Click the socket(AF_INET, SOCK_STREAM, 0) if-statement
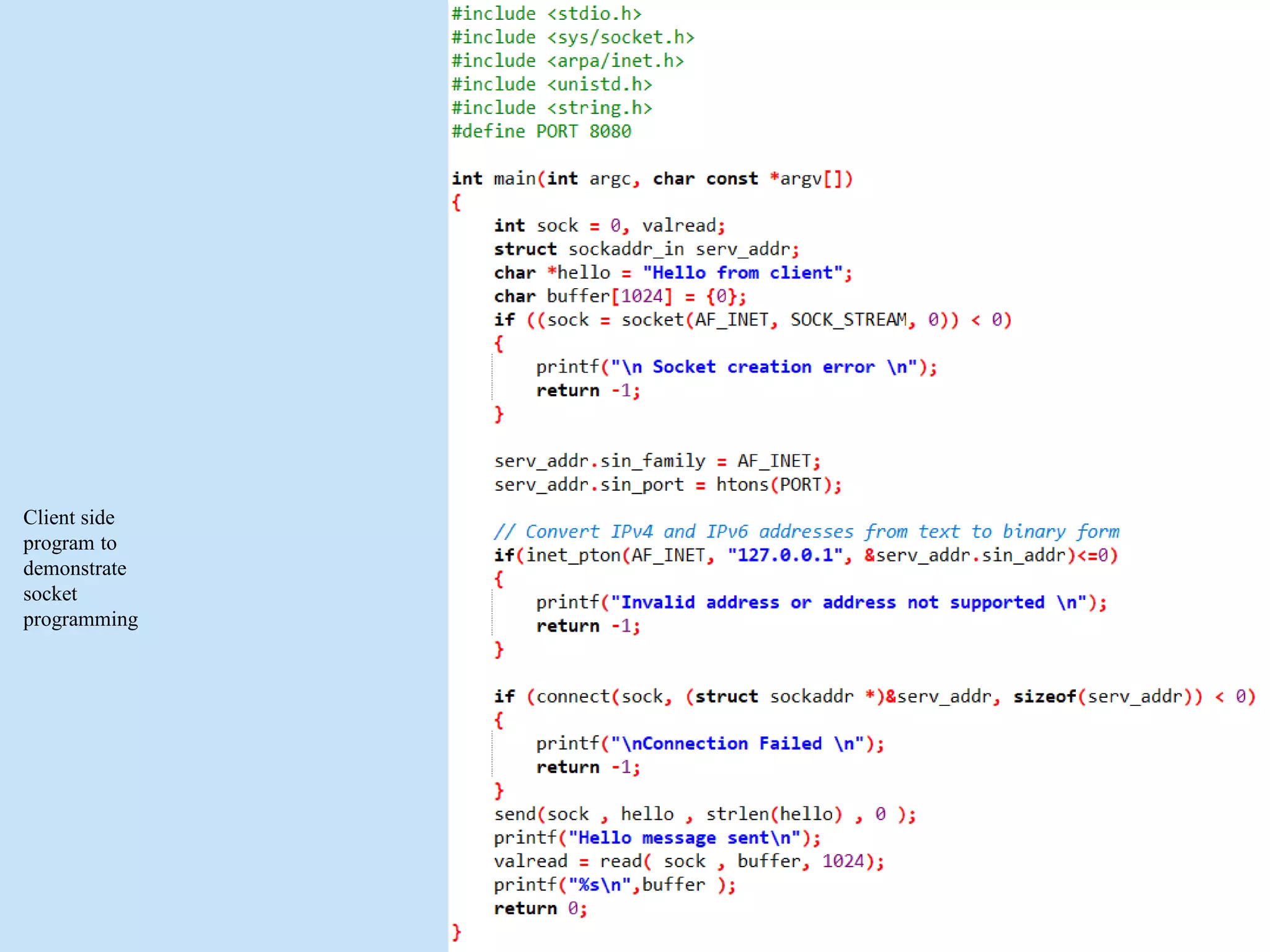Image resolution: width=1270 pixels, height=952 pixels. click(x=753, y=320)
